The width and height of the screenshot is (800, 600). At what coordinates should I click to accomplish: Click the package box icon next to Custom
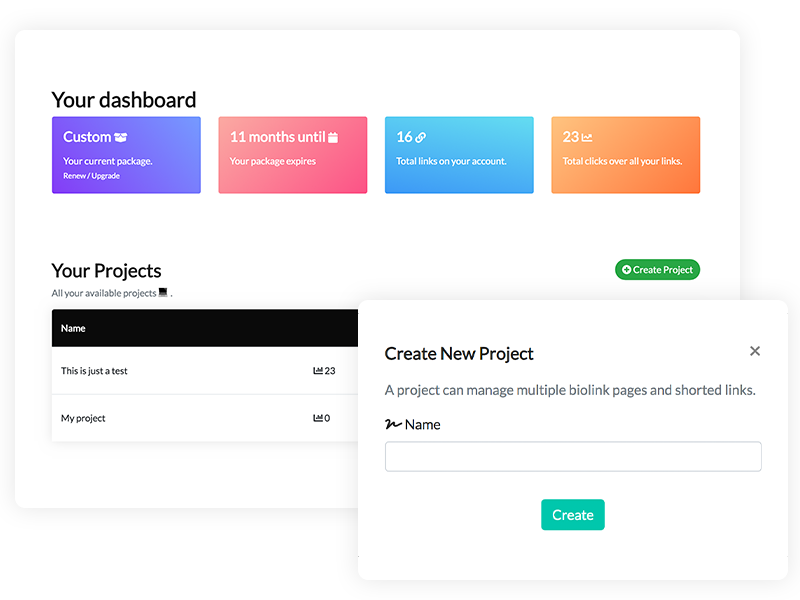click(120, 137)
